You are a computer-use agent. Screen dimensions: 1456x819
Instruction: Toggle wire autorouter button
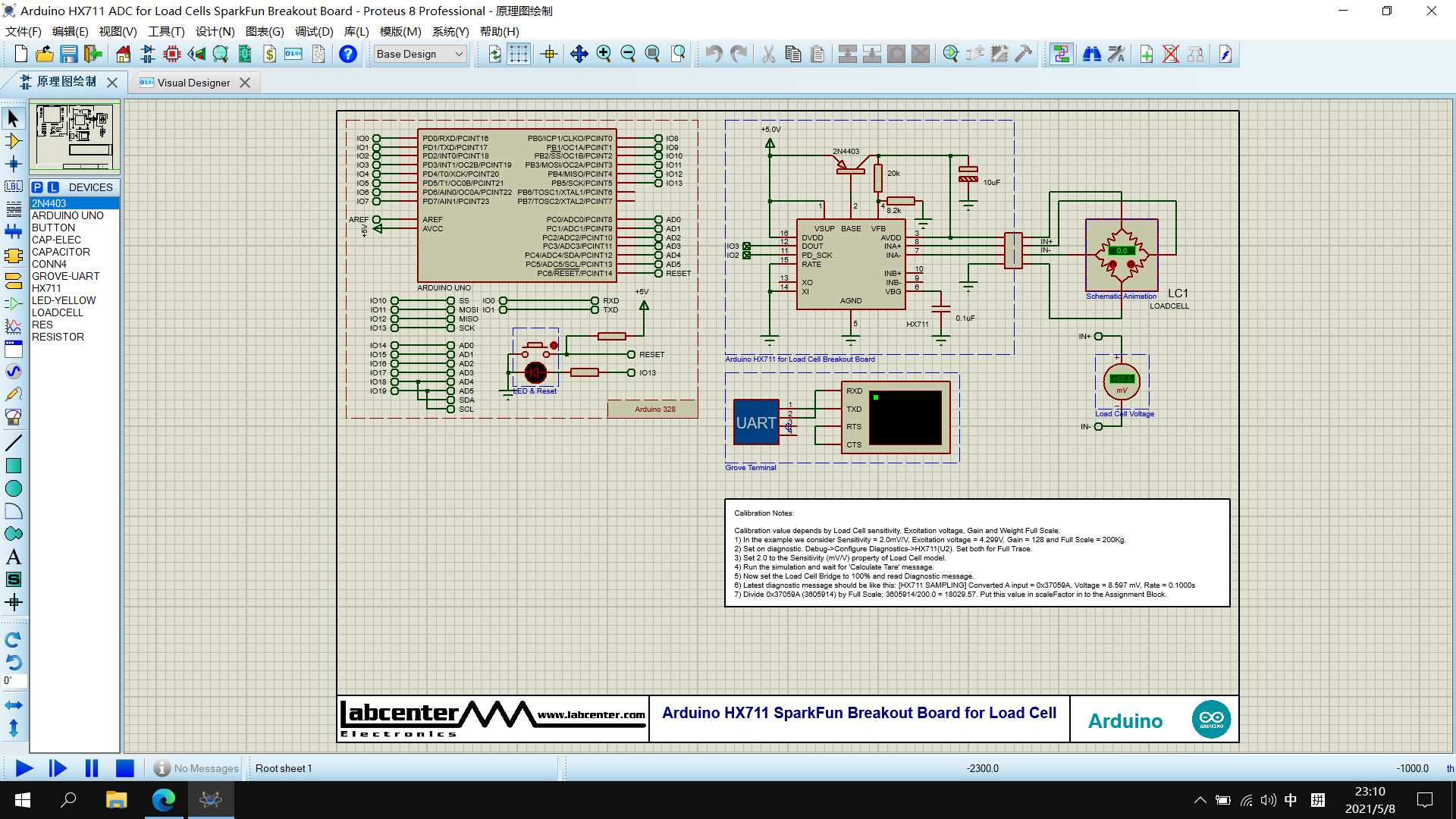pos(1062,54)
